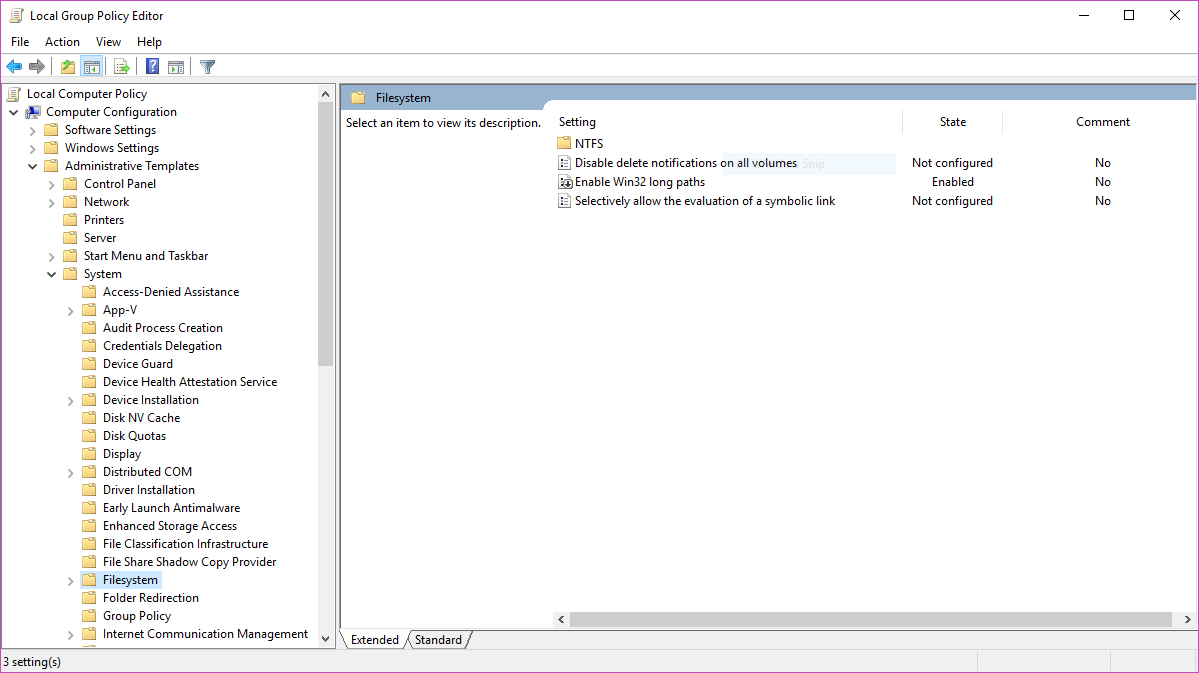Viewport: 1199px width, 673px height.
Task: Click the Export List toolbar icon
Action: pos(120,66)
